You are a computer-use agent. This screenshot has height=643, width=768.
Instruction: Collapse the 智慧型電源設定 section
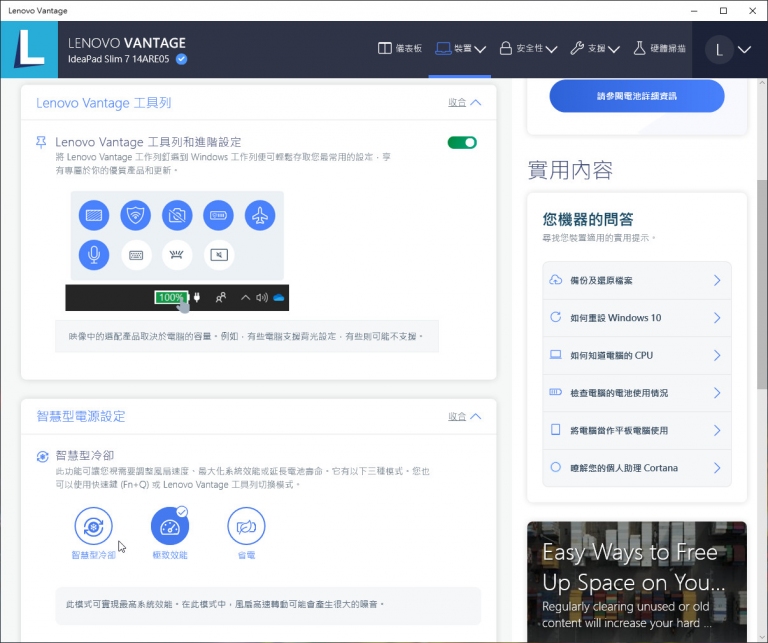464,416
